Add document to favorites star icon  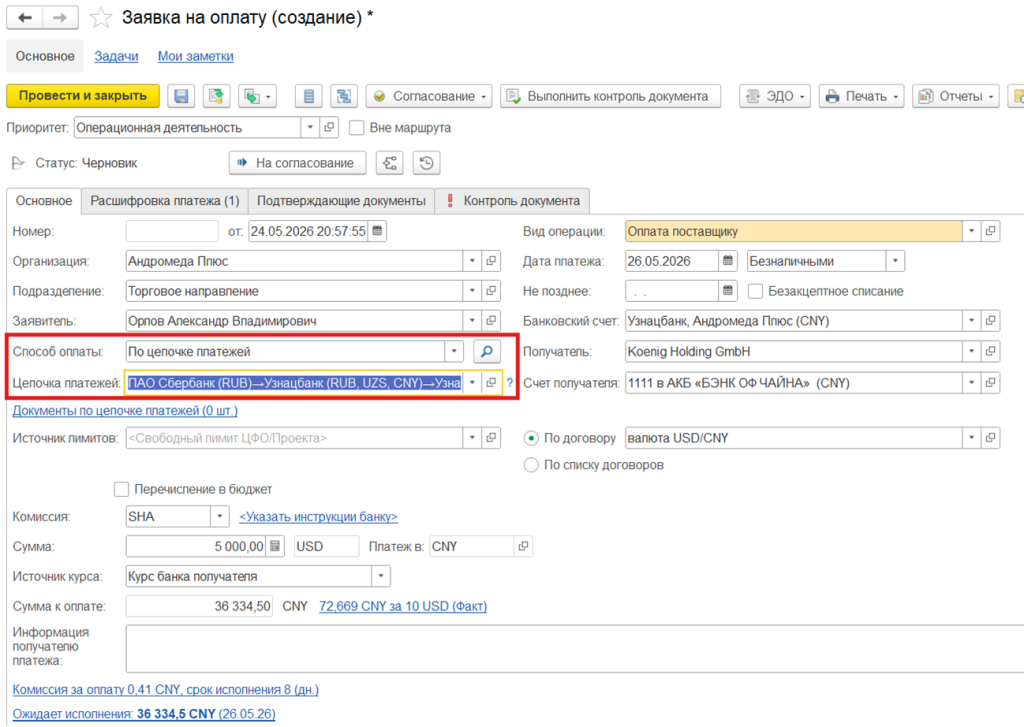pyautogui.click(x=101, y=18)
